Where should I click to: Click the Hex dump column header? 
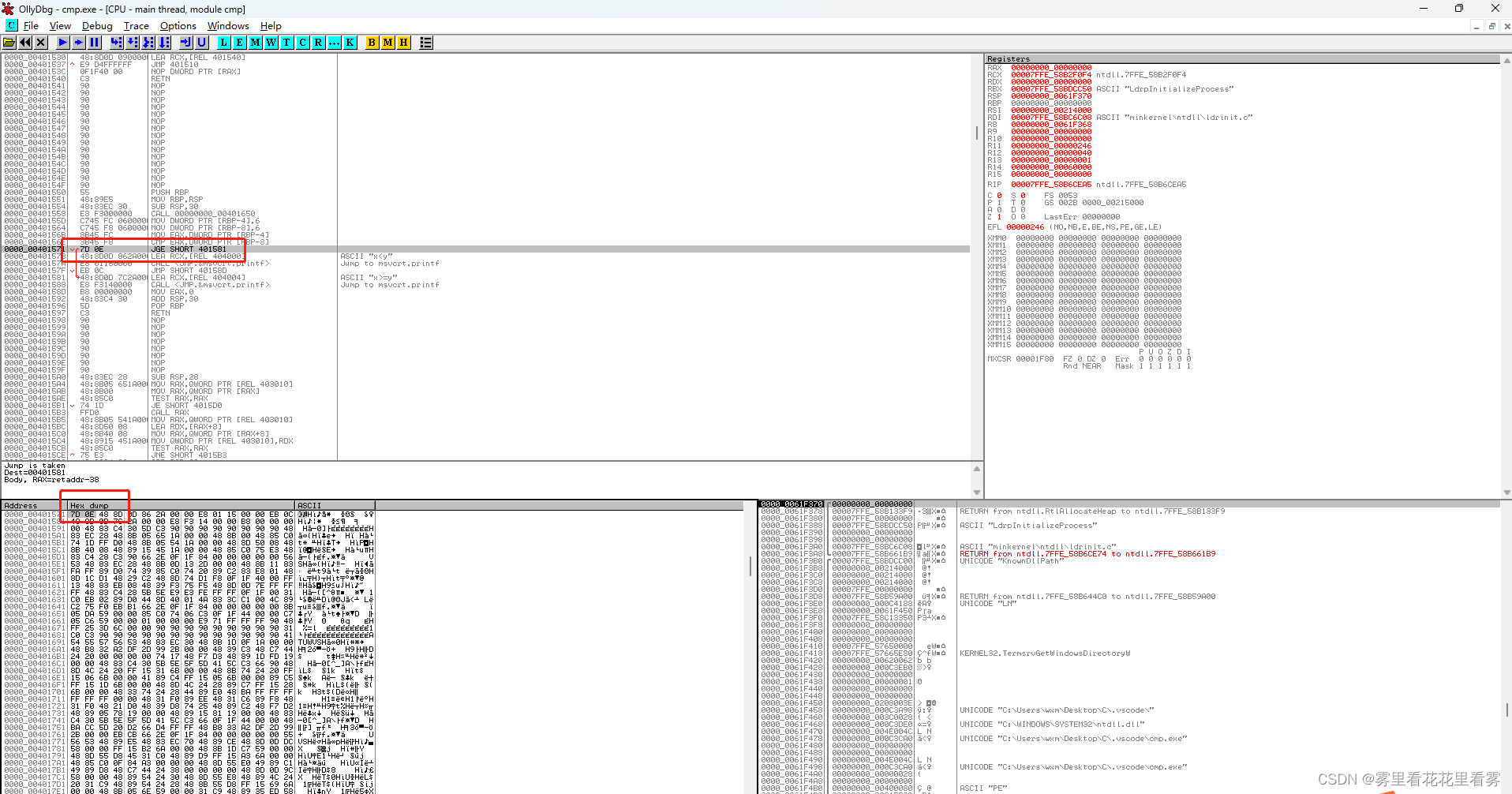(x=182, y=505)
